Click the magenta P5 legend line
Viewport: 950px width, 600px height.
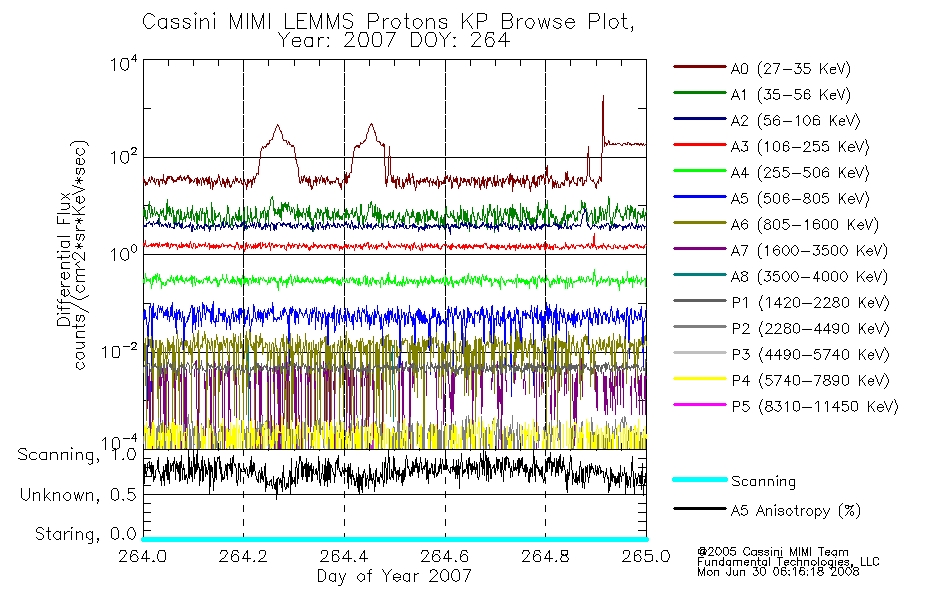click(699, 405)
